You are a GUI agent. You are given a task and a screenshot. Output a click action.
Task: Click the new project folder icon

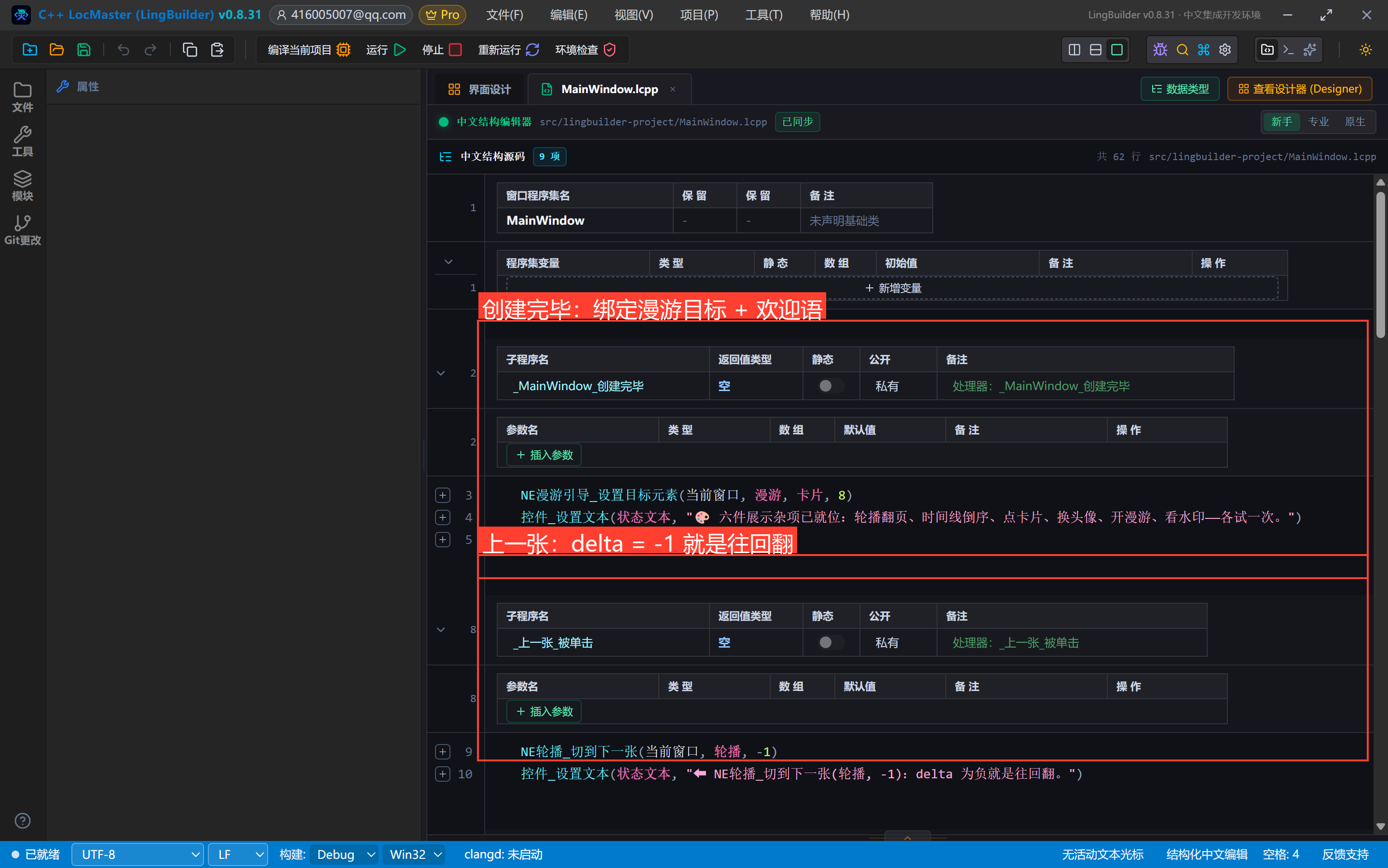tap(30, 50)
